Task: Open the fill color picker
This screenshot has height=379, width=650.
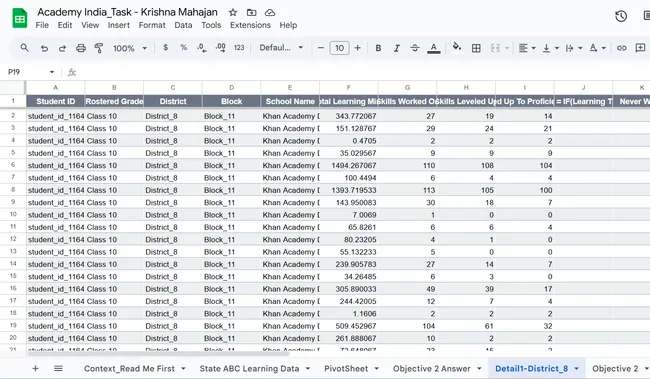Action: point(457,47)
